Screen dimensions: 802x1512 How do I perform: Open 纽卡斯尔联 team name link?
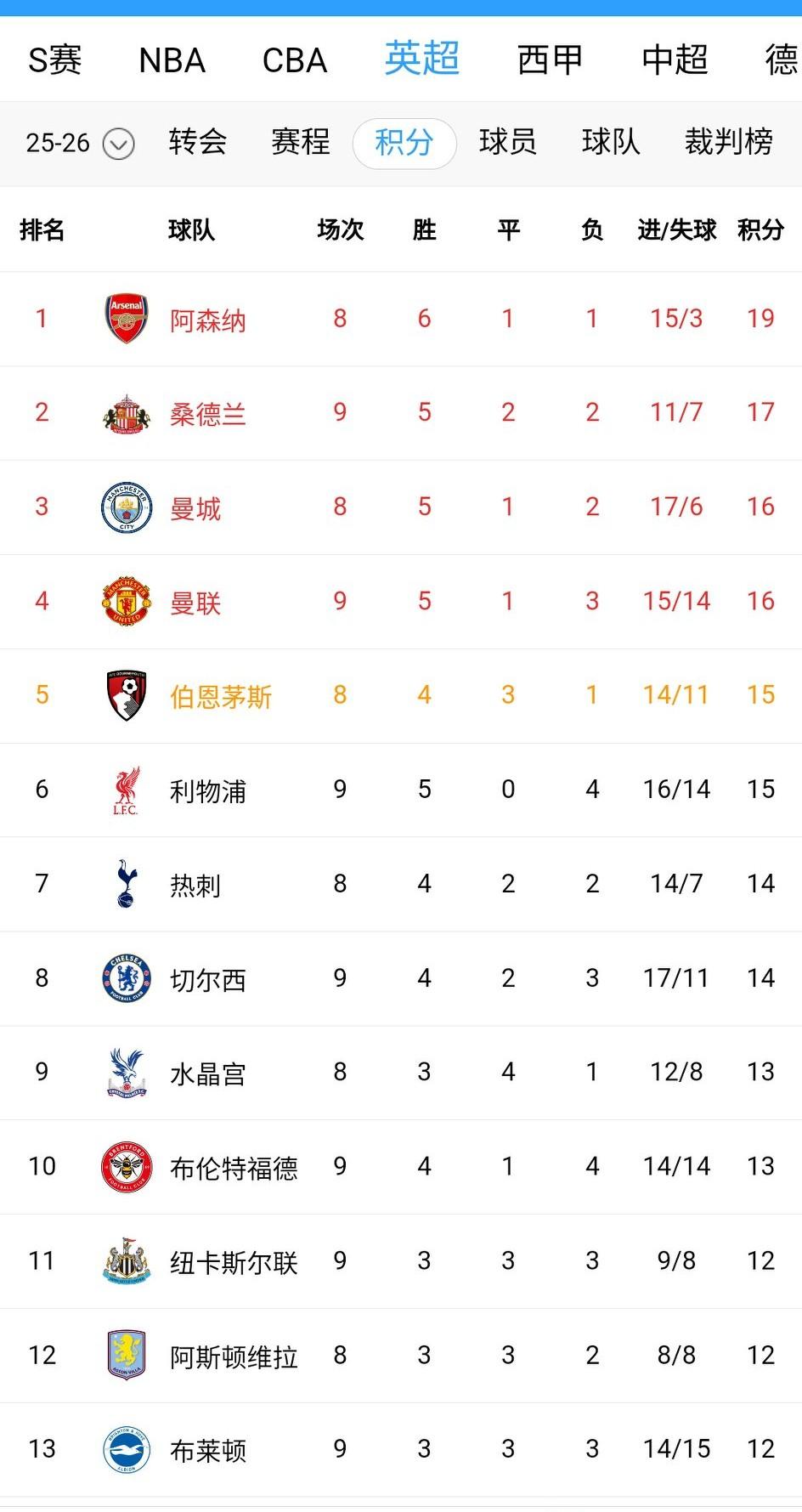pyautogui.click(x=234, y=1262)
